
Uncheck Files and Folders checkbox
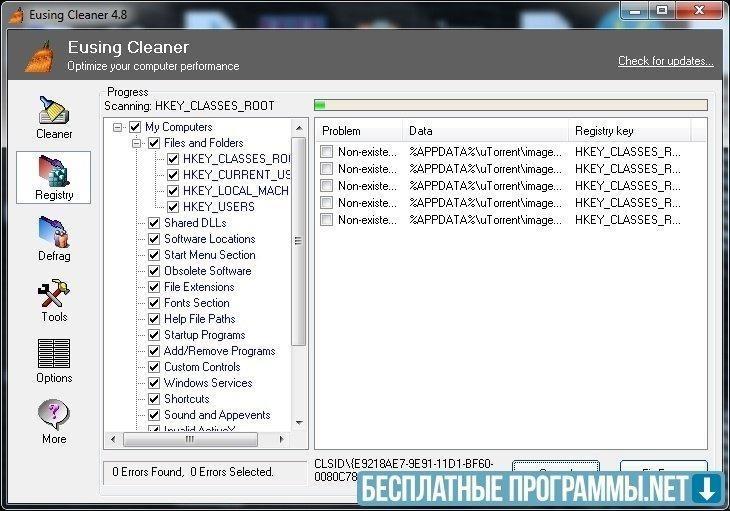154,143
